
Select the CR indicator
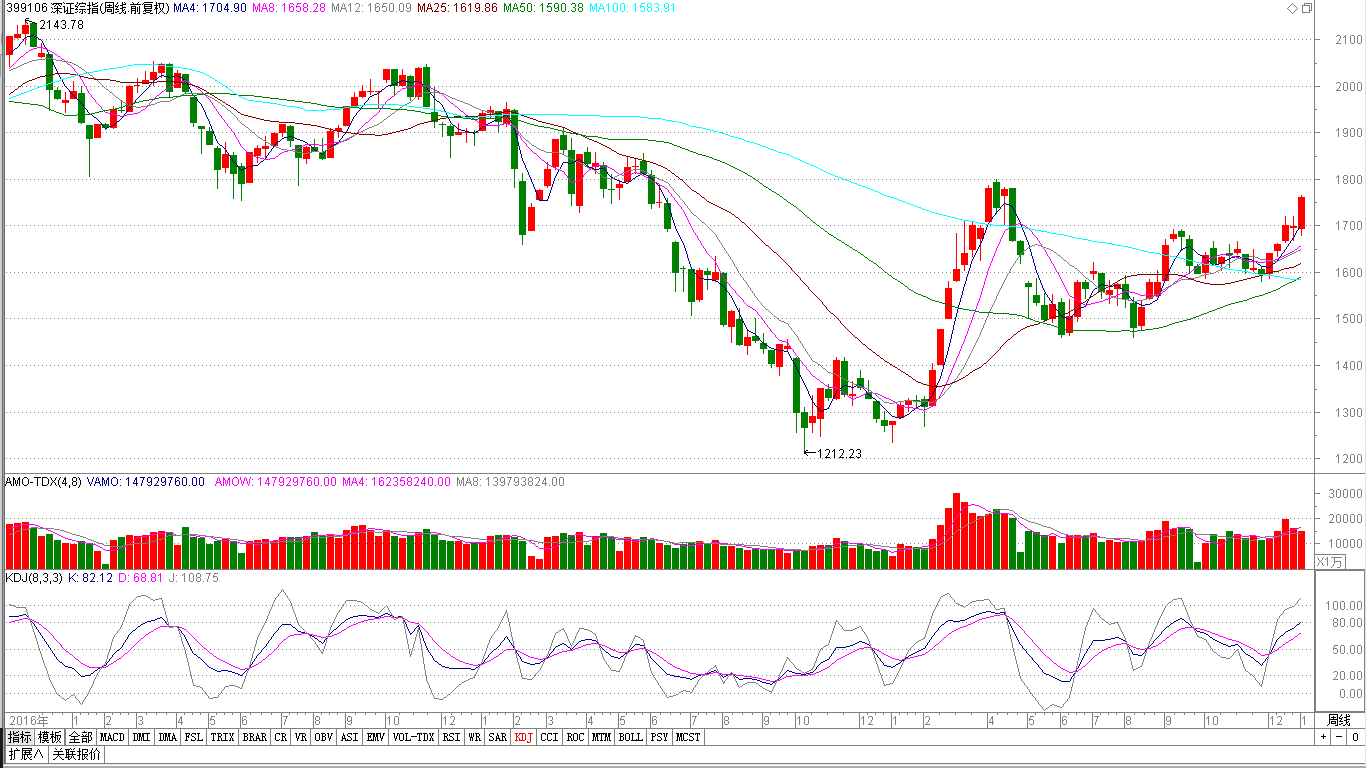coord(280,737)
